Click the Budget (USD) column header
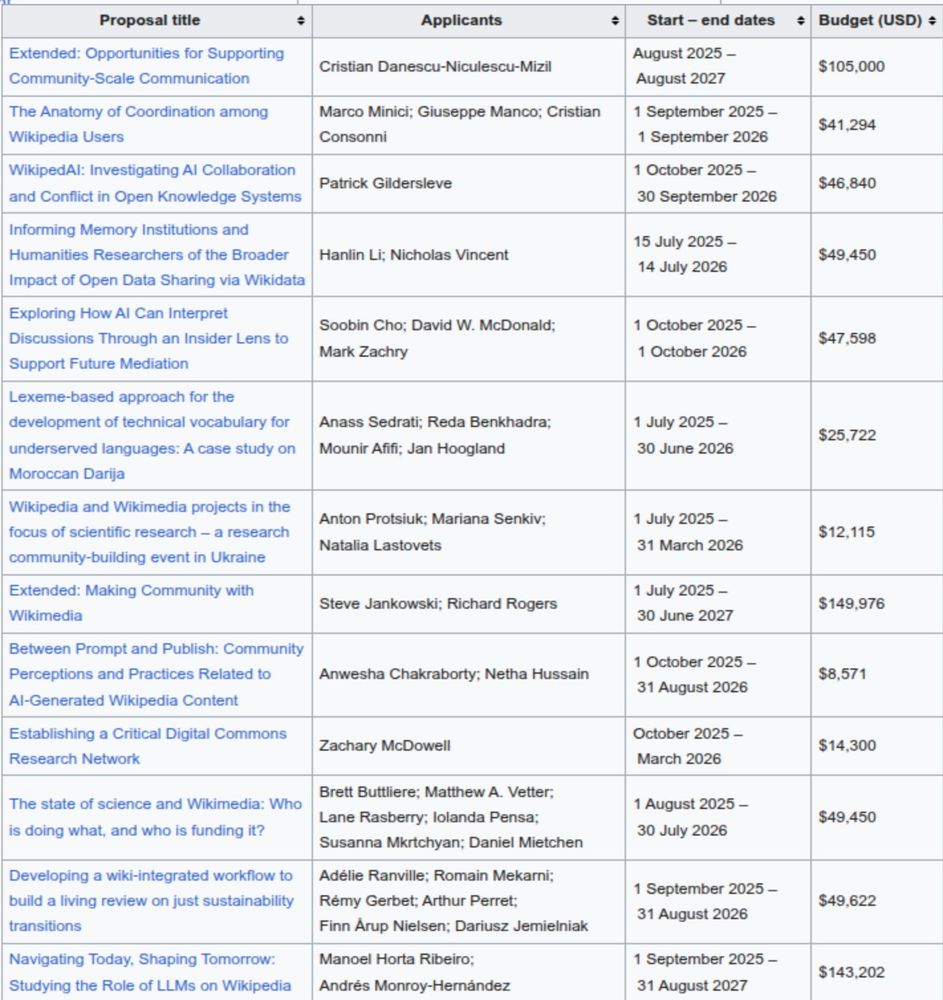 coord(877,21)
